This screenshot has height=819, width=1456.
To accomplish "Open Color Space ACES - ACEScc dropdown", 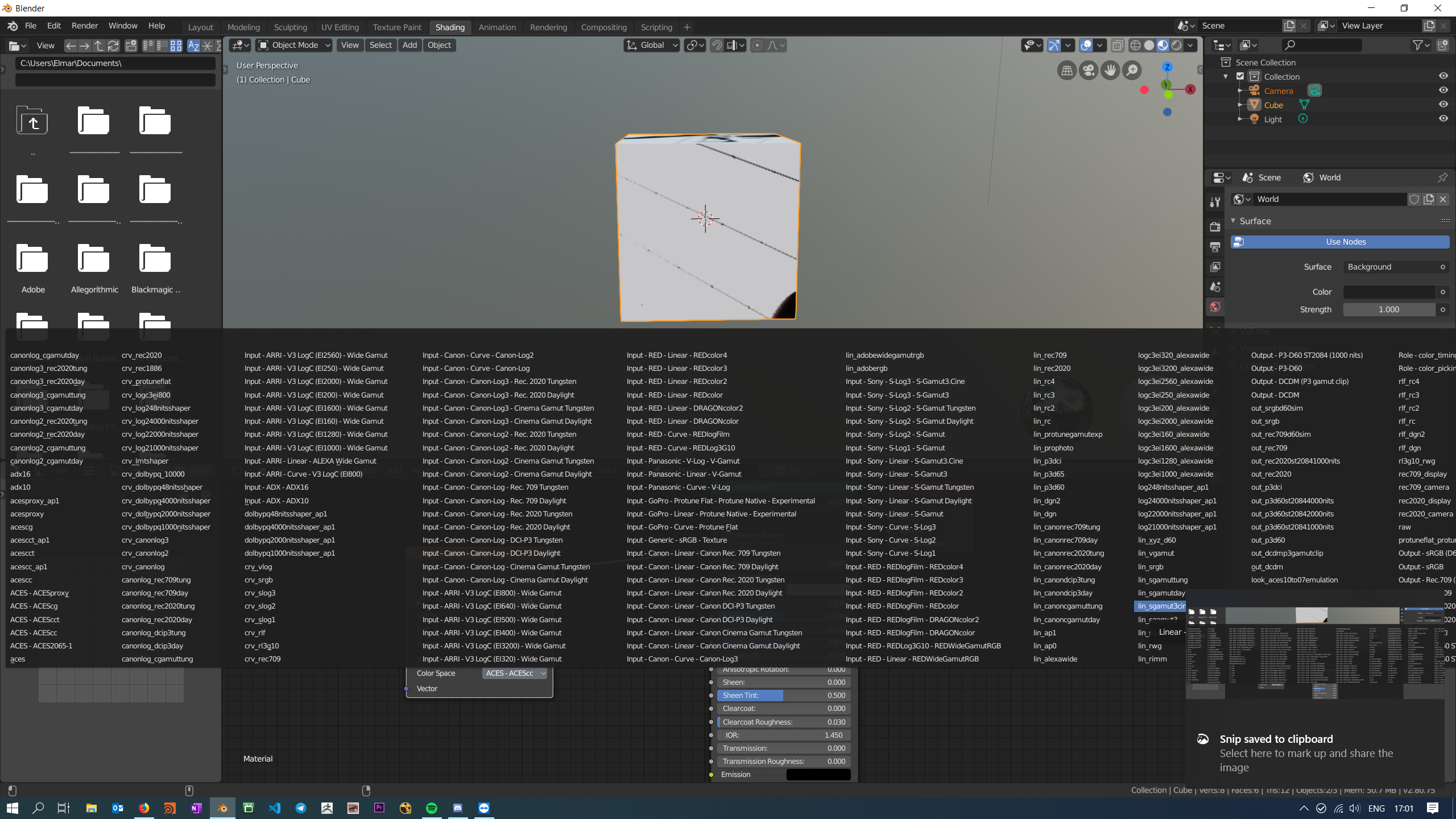I will point(515,673).
